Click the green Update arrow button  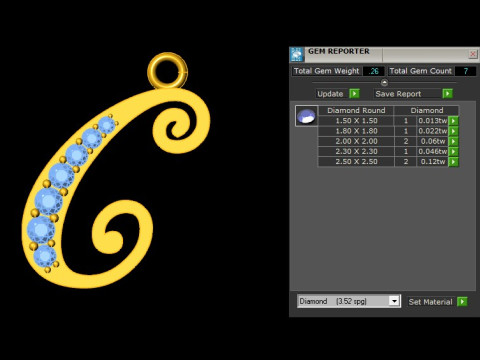coord(354,94)
